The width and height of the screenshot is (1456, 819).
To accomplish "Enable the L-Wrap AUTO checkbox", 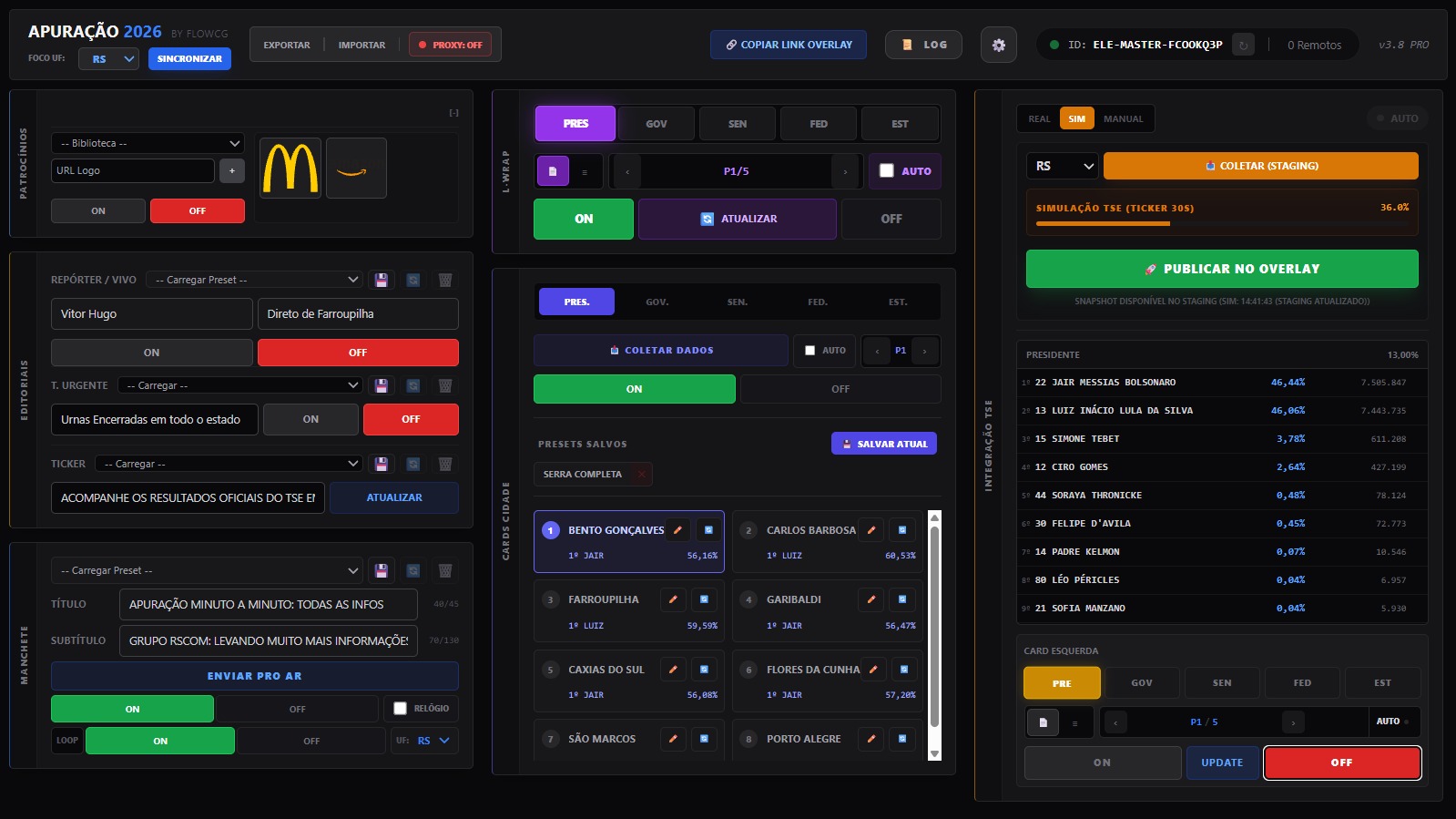I will 887,170.
